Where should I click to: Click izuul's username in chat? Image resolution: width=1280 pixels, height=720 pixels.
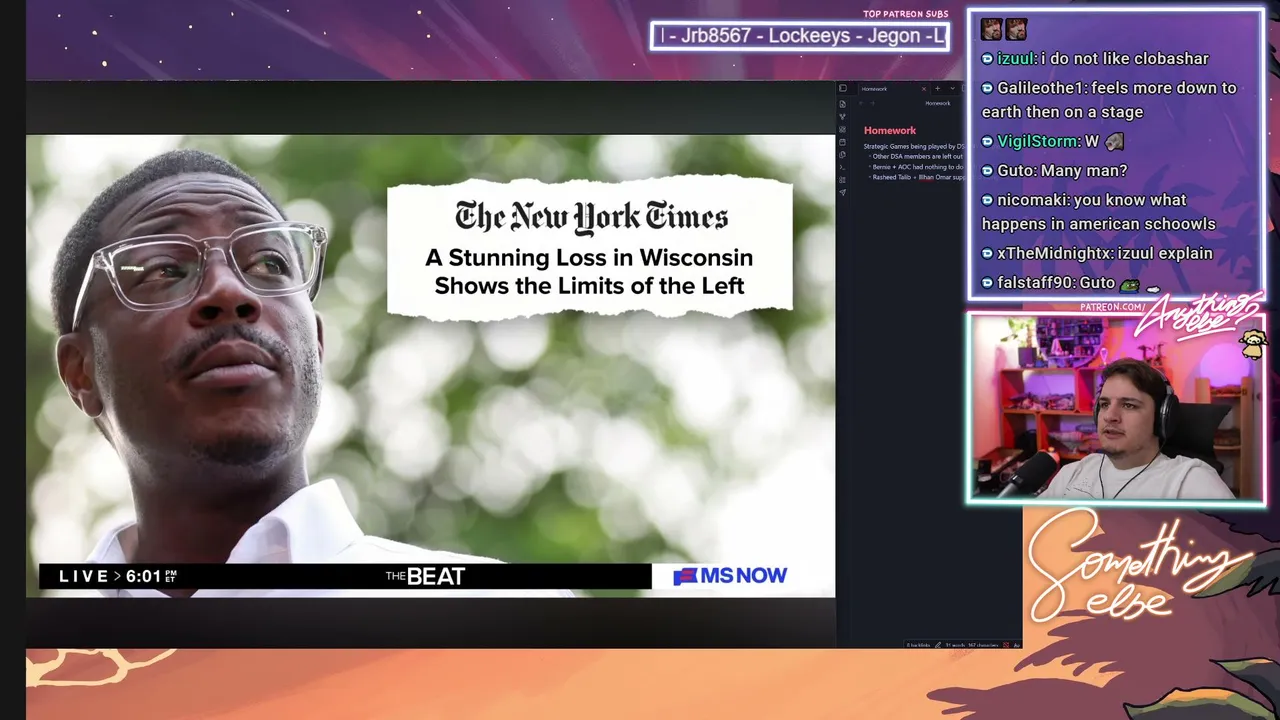(1016, 59)
